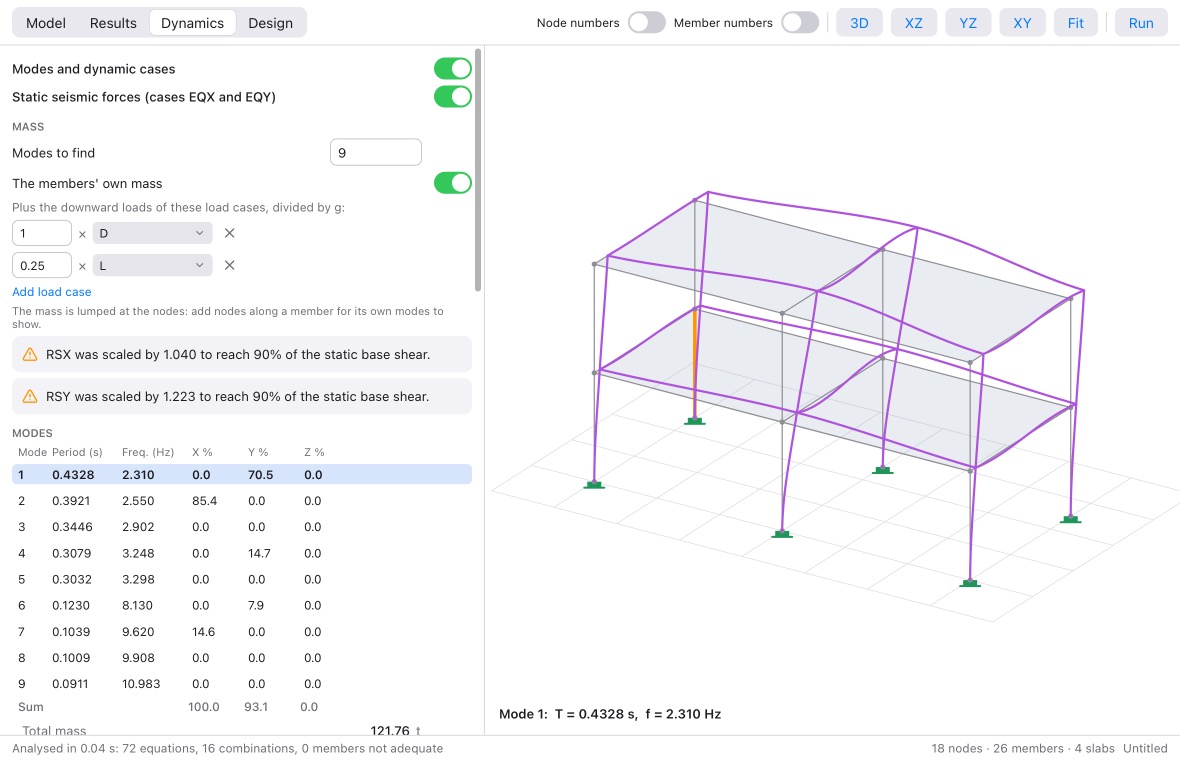
Task: Click the analysis status text in status bar
Action: point(227,749)
